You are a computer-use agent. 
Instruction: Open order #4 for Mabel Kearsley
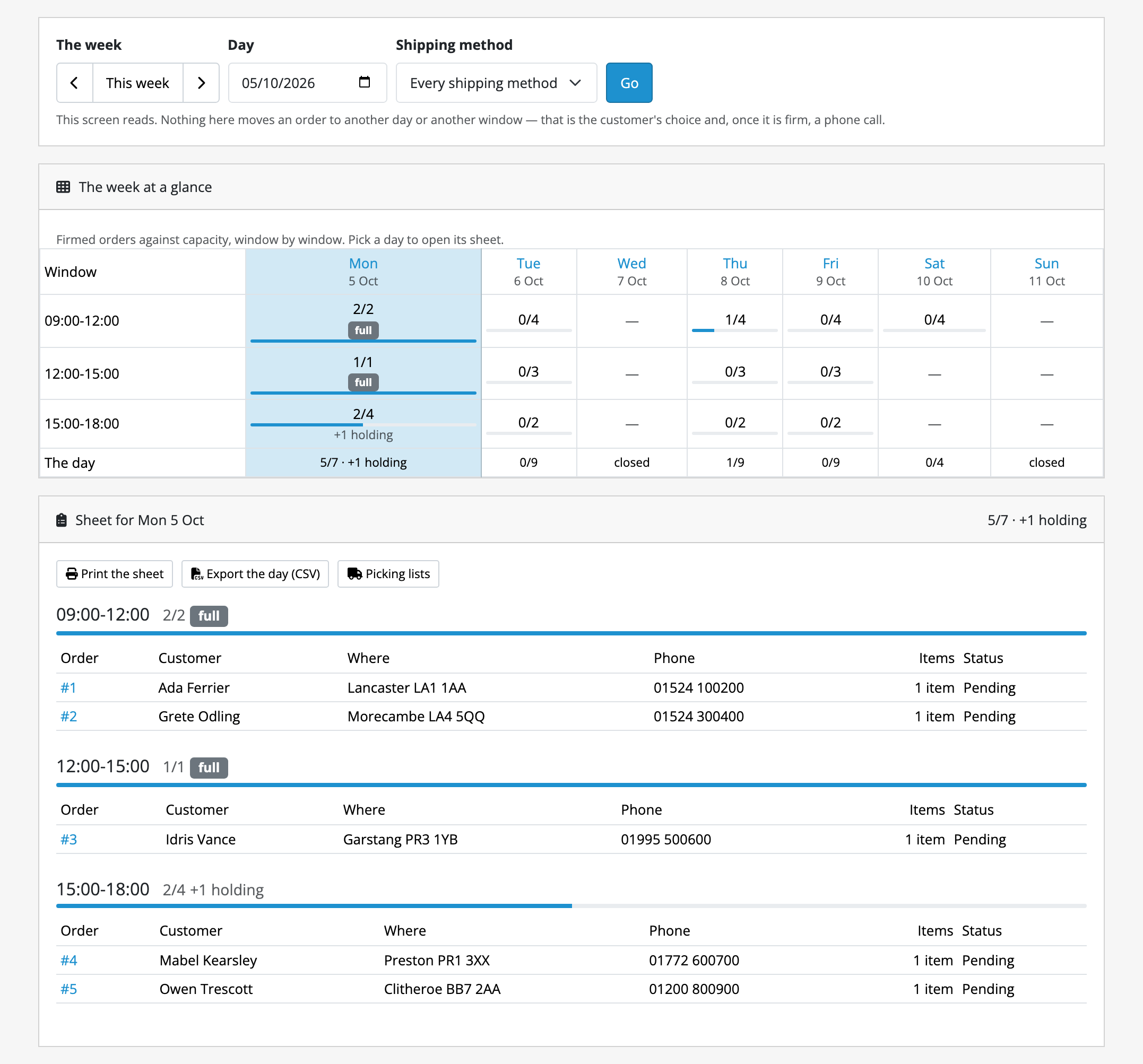tap(68, 960)
